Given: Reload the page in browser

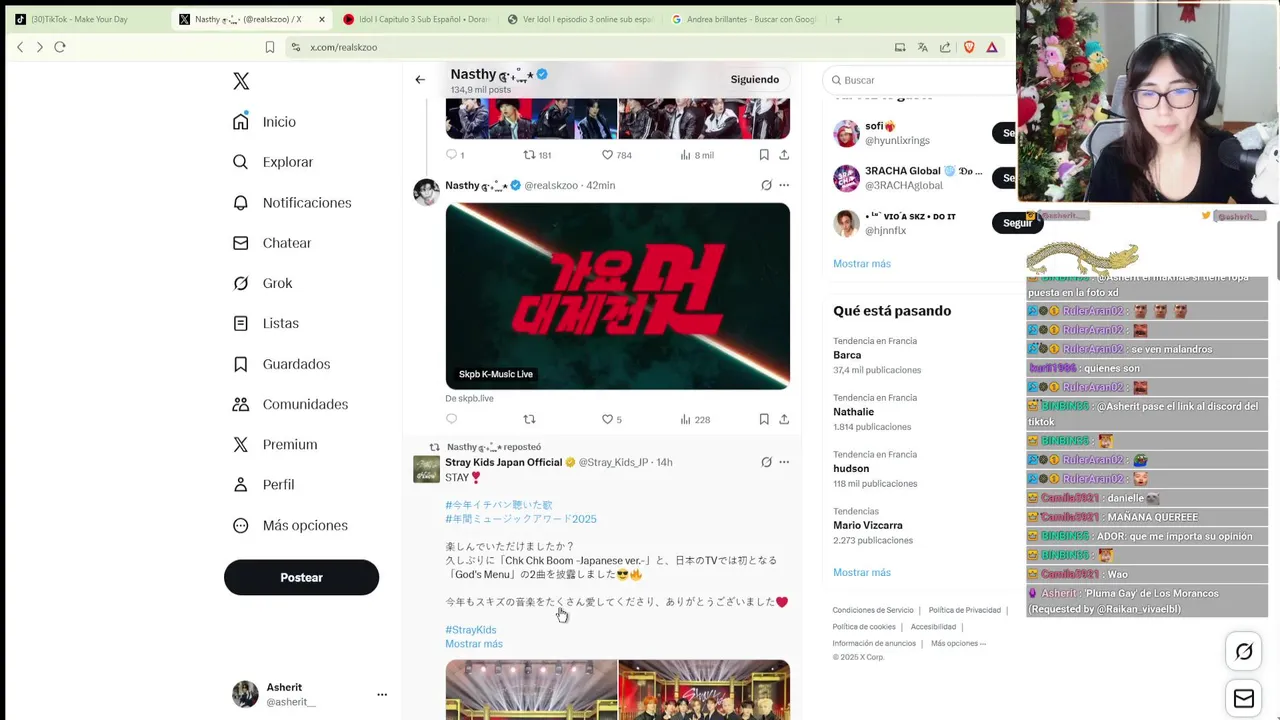Looking at the screenshot, I should [60, 47].
